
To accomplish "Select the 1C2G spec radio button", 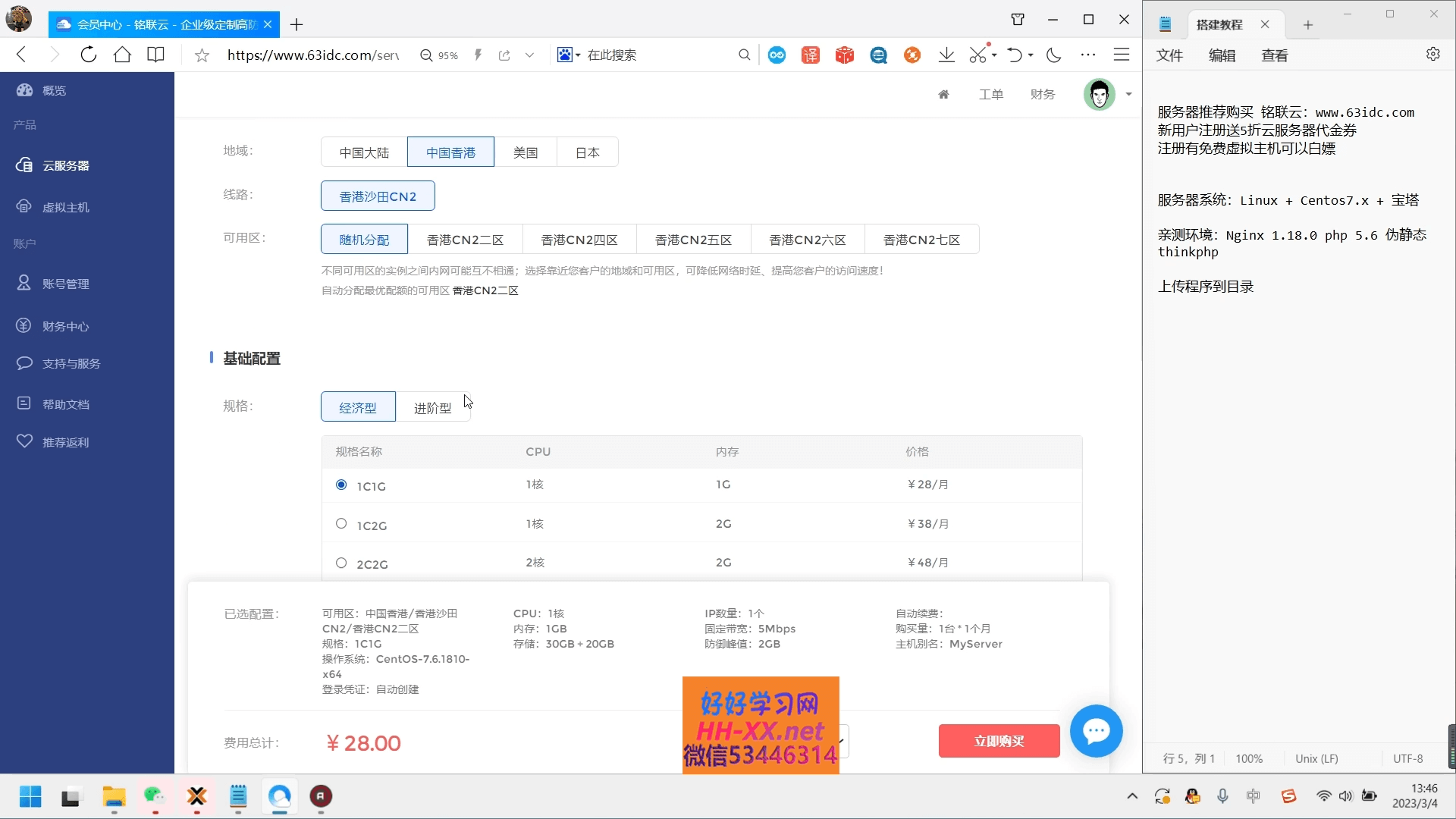I will 341,524.
